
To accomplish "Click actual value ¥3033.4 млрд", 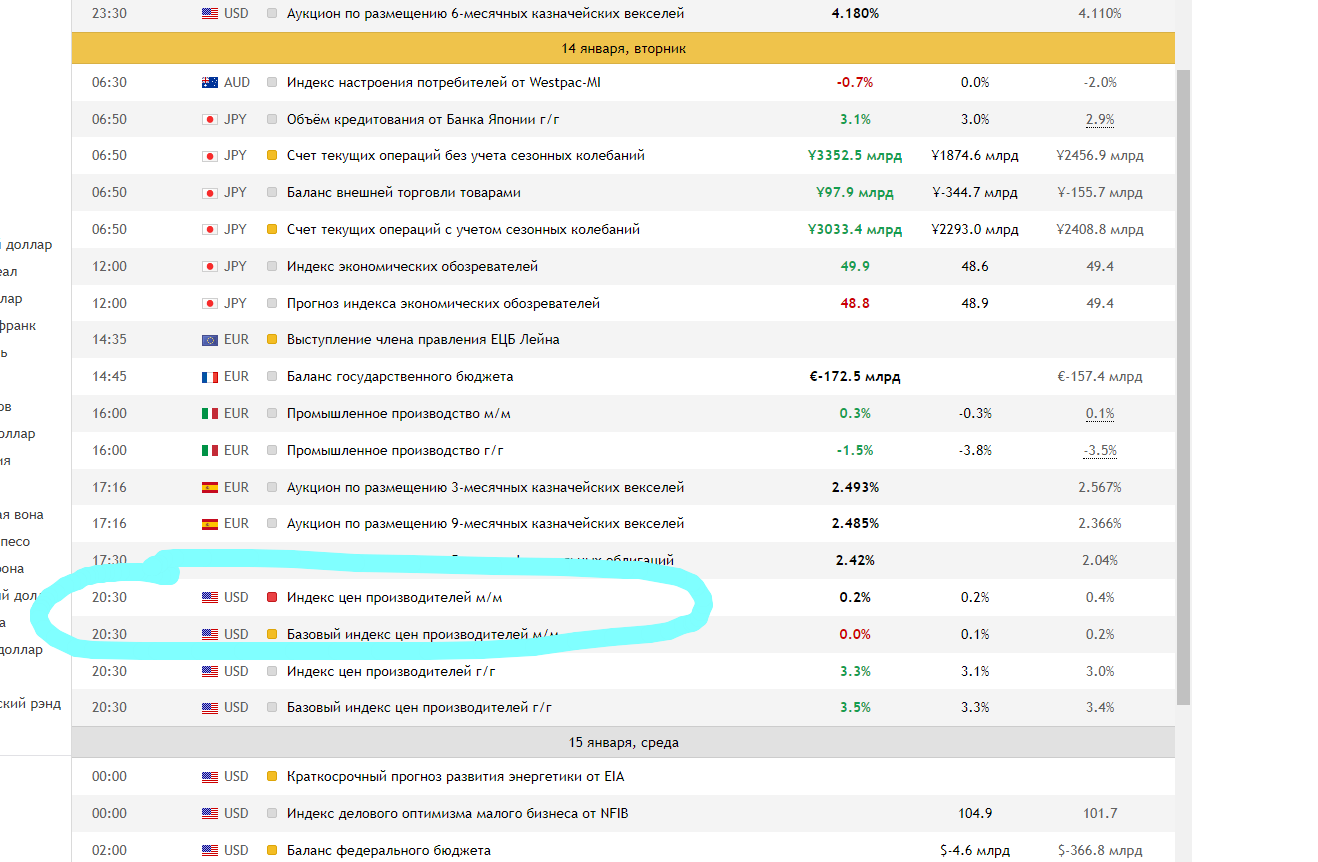I will 855,230.
